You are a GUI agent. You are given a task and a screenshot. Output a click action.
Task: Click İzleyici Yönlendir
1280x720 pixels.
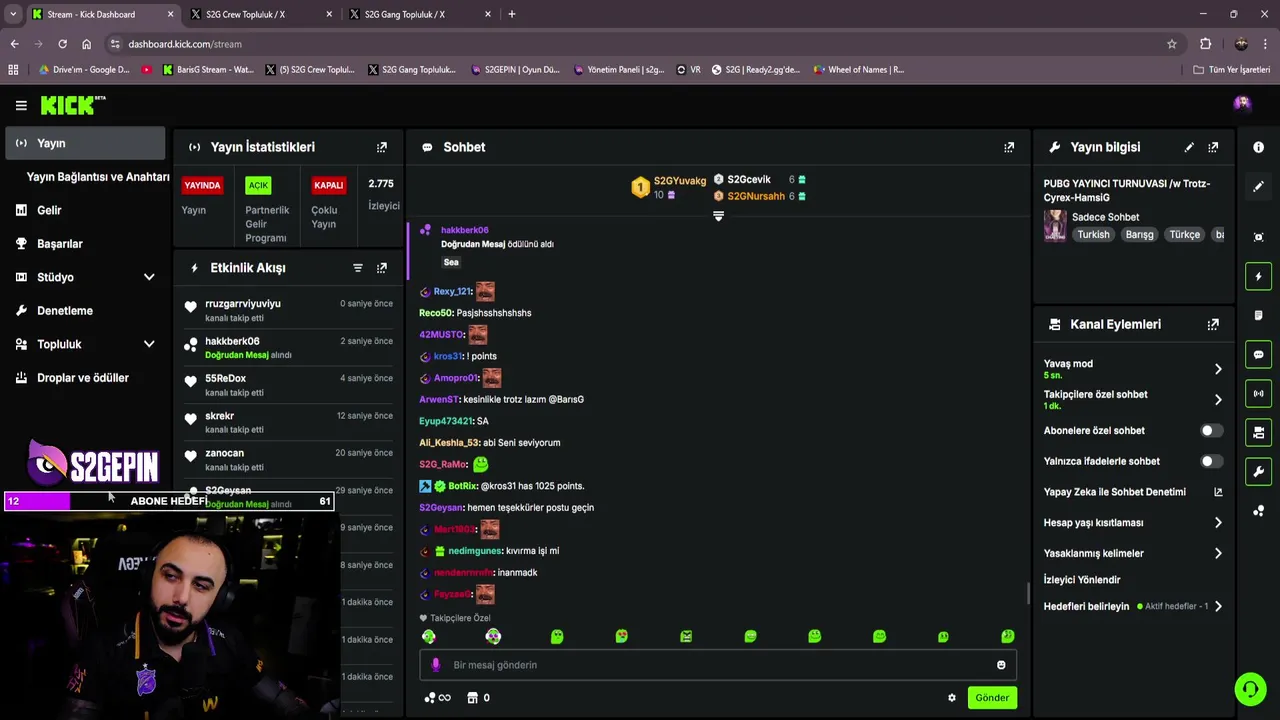pyautogui.click(x=1081, y=580)
